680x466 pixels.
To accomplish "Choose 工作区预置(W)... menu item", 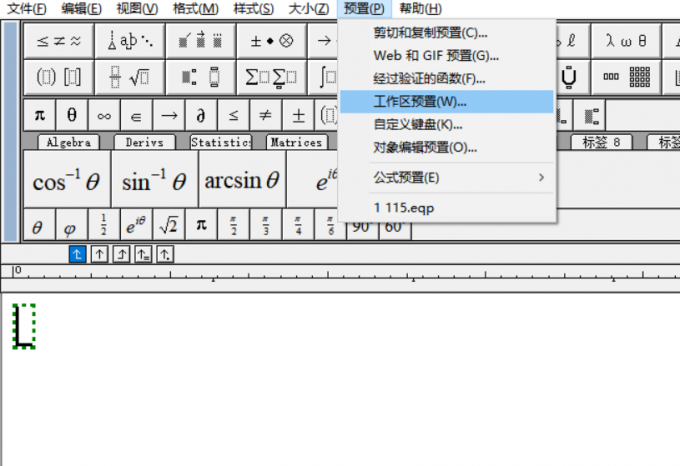I will click(447, 101).
